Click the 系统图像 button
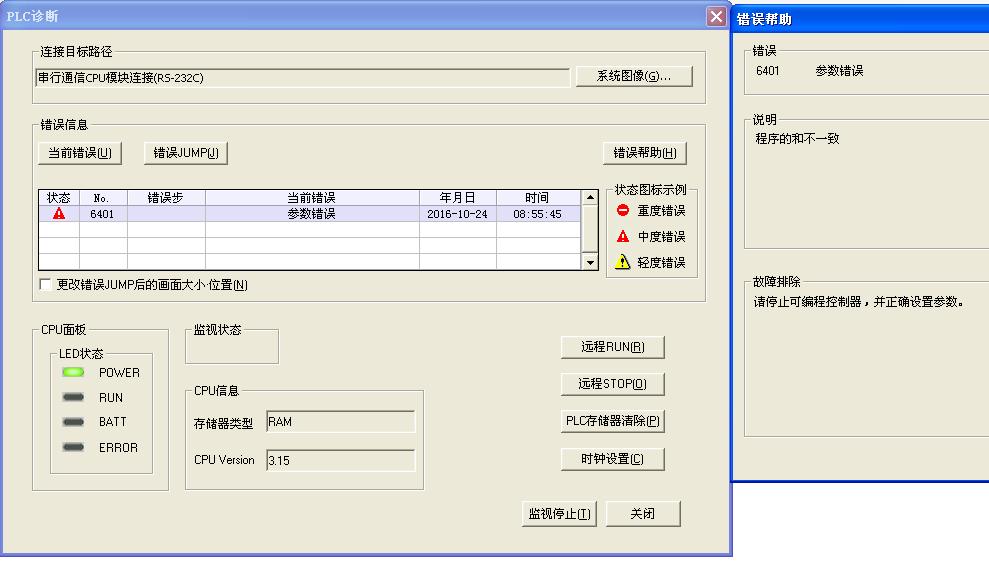 tap(634, 77)
